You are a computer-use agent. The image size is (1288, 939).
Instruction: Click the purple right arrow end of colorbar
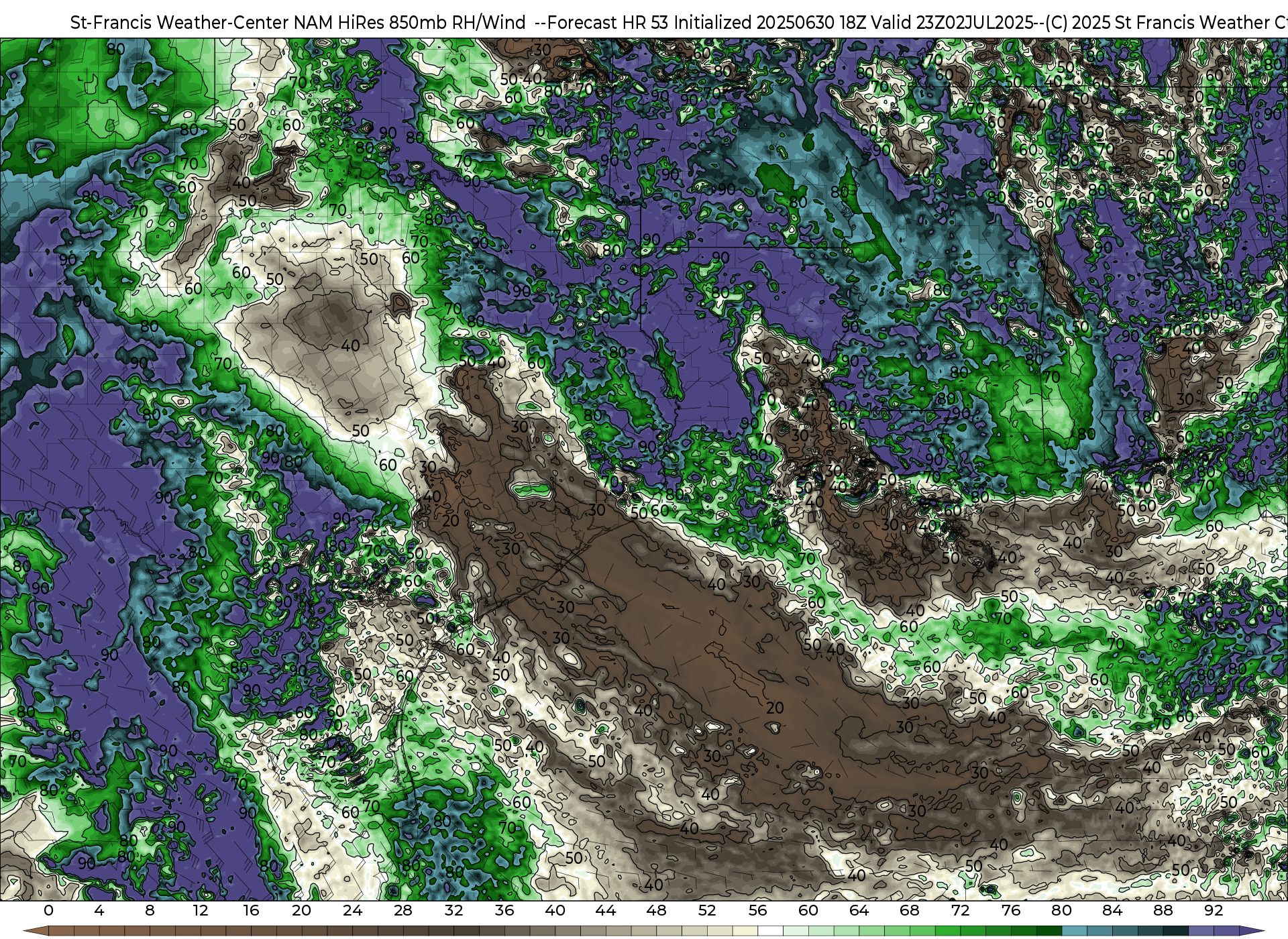pos(1251,932)
